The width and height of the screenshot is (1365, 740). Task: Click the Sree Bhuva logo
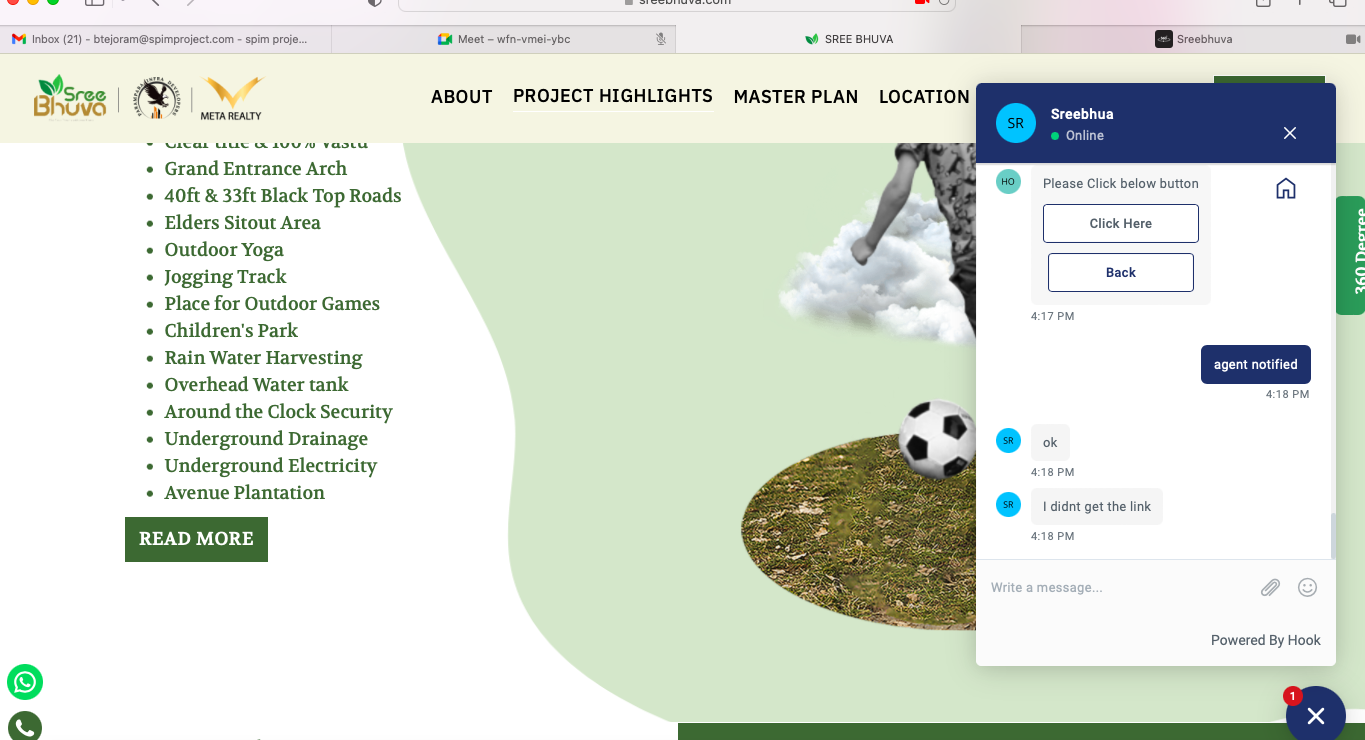[70, 97]
